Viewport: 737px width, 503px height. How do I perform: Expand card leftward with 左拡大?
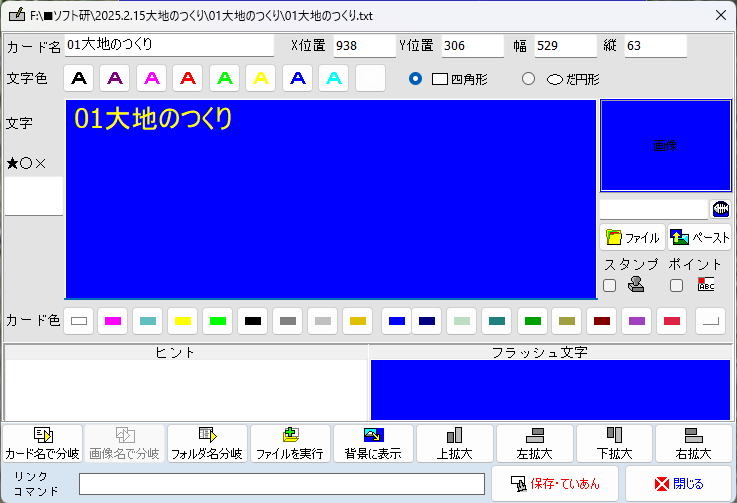tap(535, 443)
